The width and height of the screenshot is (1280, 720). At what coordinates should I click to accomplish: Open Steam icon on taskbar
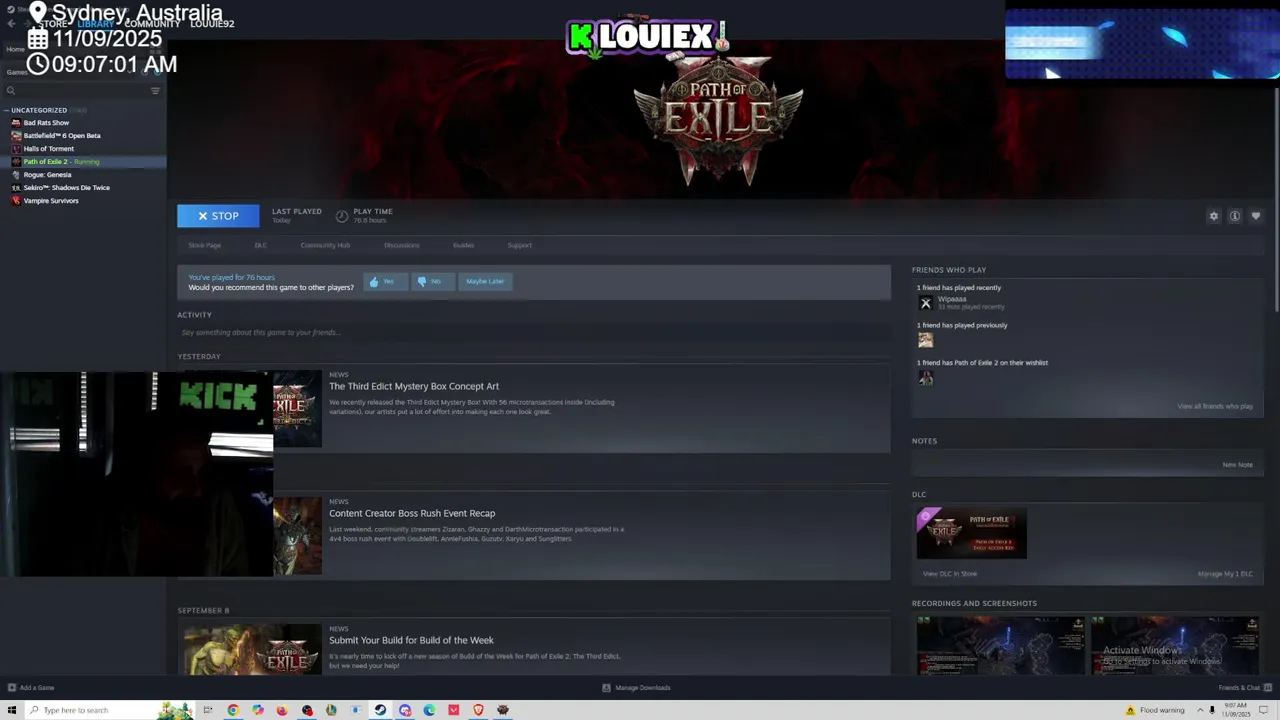(x=380, y=710)
